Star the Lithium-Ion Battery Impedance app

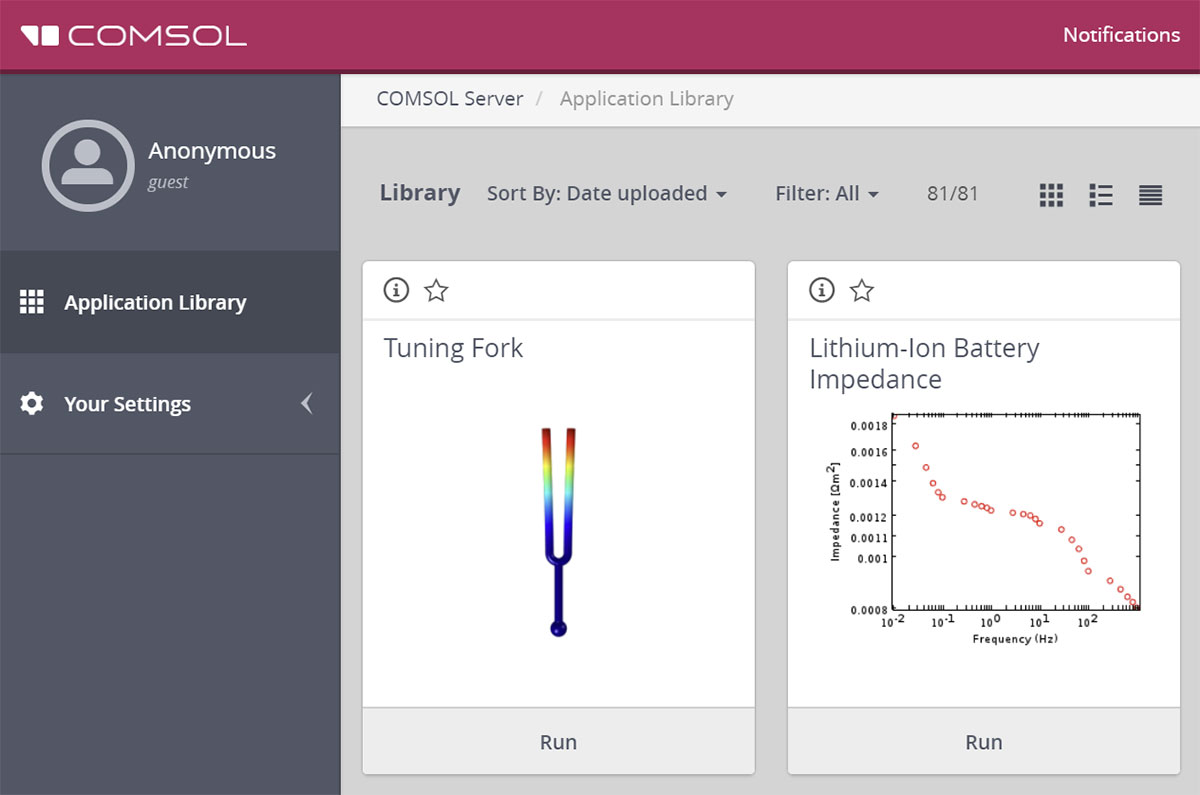861,290
